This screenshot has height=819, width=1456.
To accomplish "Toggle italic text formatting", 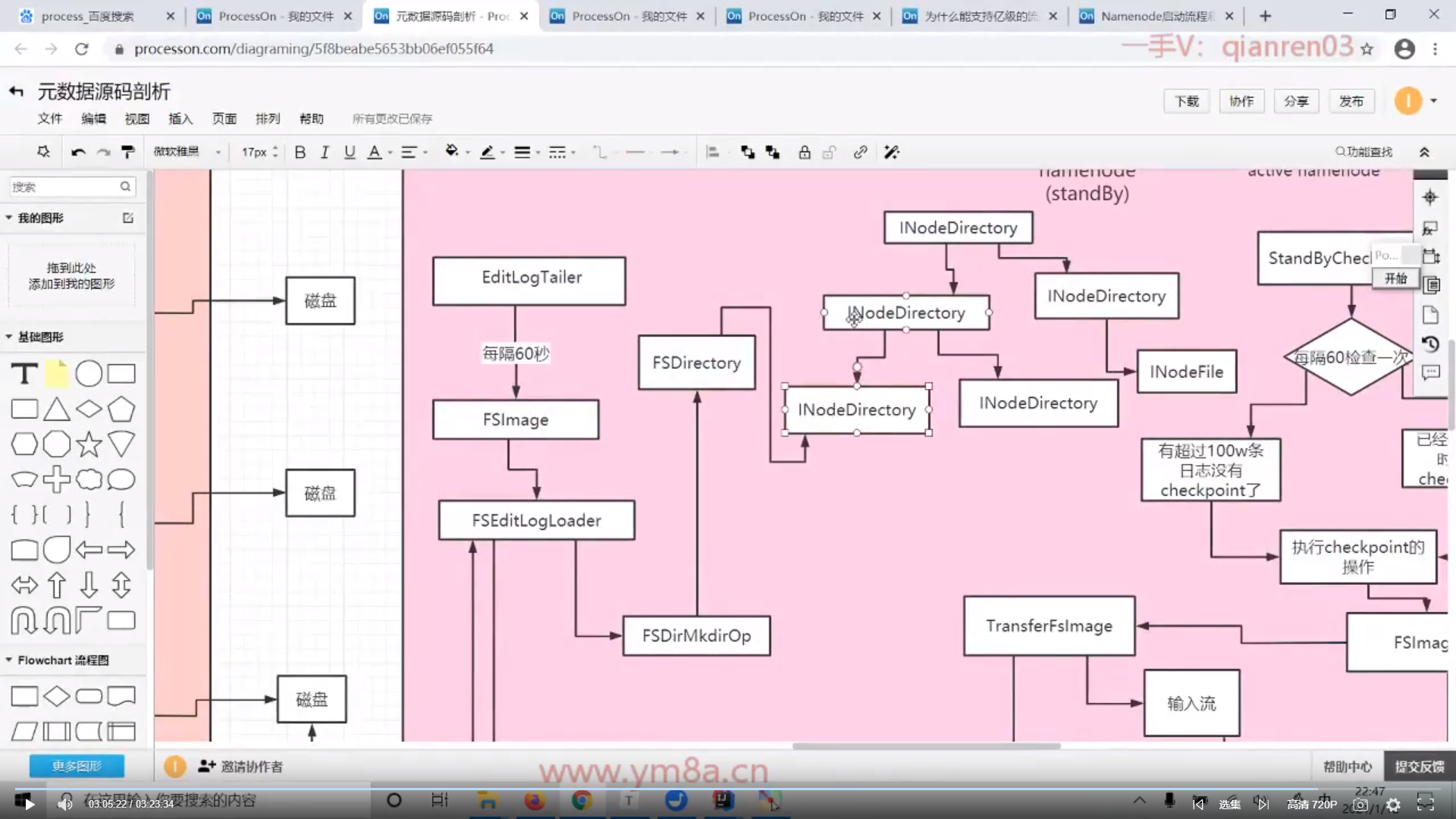I will (x=325, y=152).
